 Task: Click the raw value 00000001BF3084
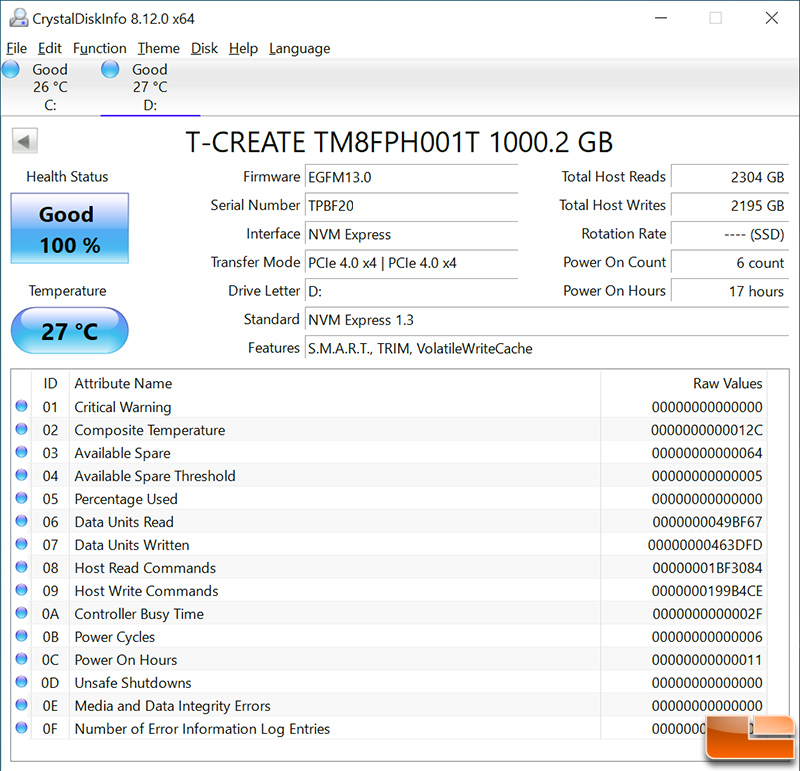click(x=707, y=568)
